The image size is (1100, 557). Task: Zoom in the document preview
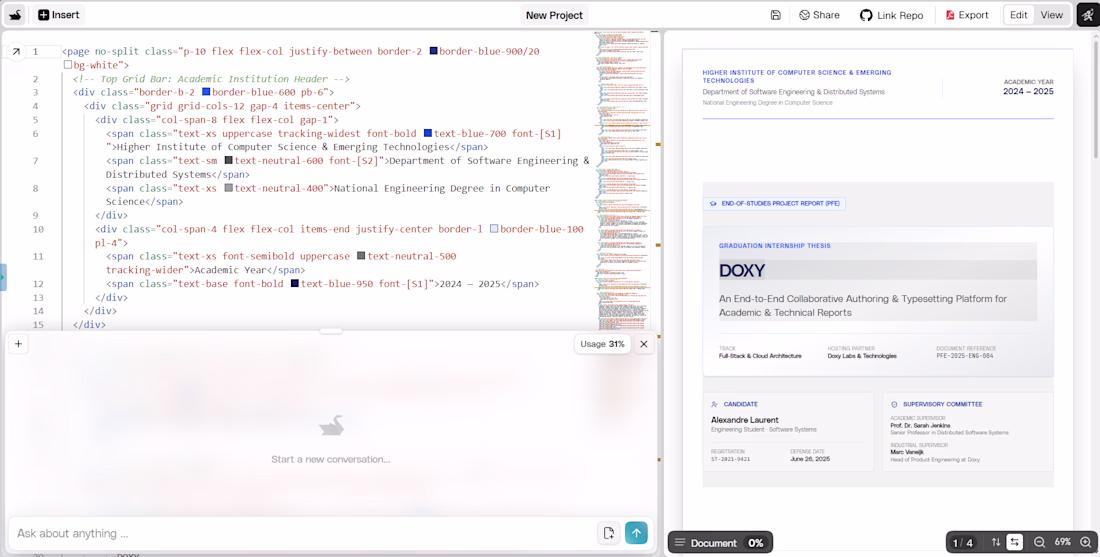tap(1086, 542)
